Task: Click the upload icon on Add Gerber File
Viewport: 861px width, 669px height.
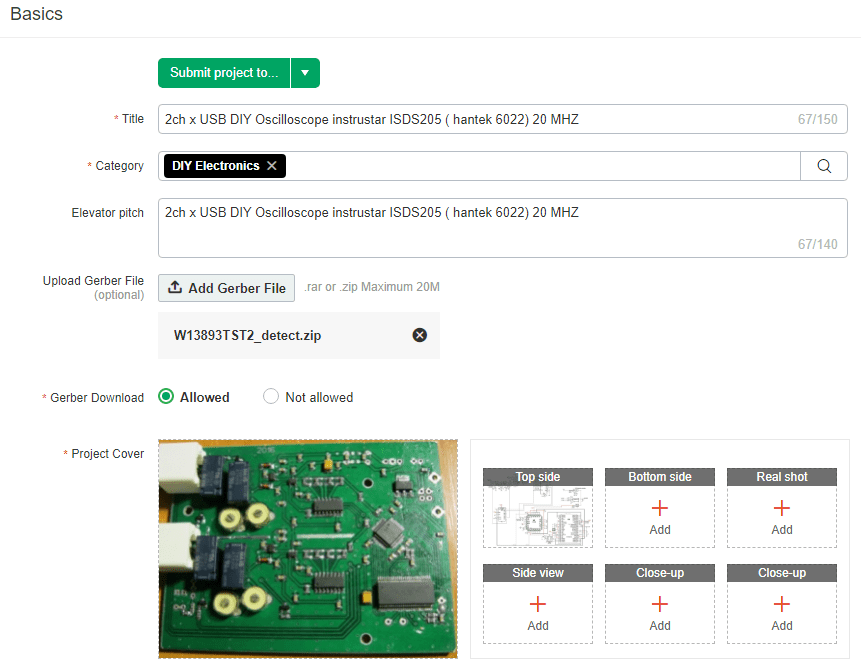Action: [x=177, y=288]
